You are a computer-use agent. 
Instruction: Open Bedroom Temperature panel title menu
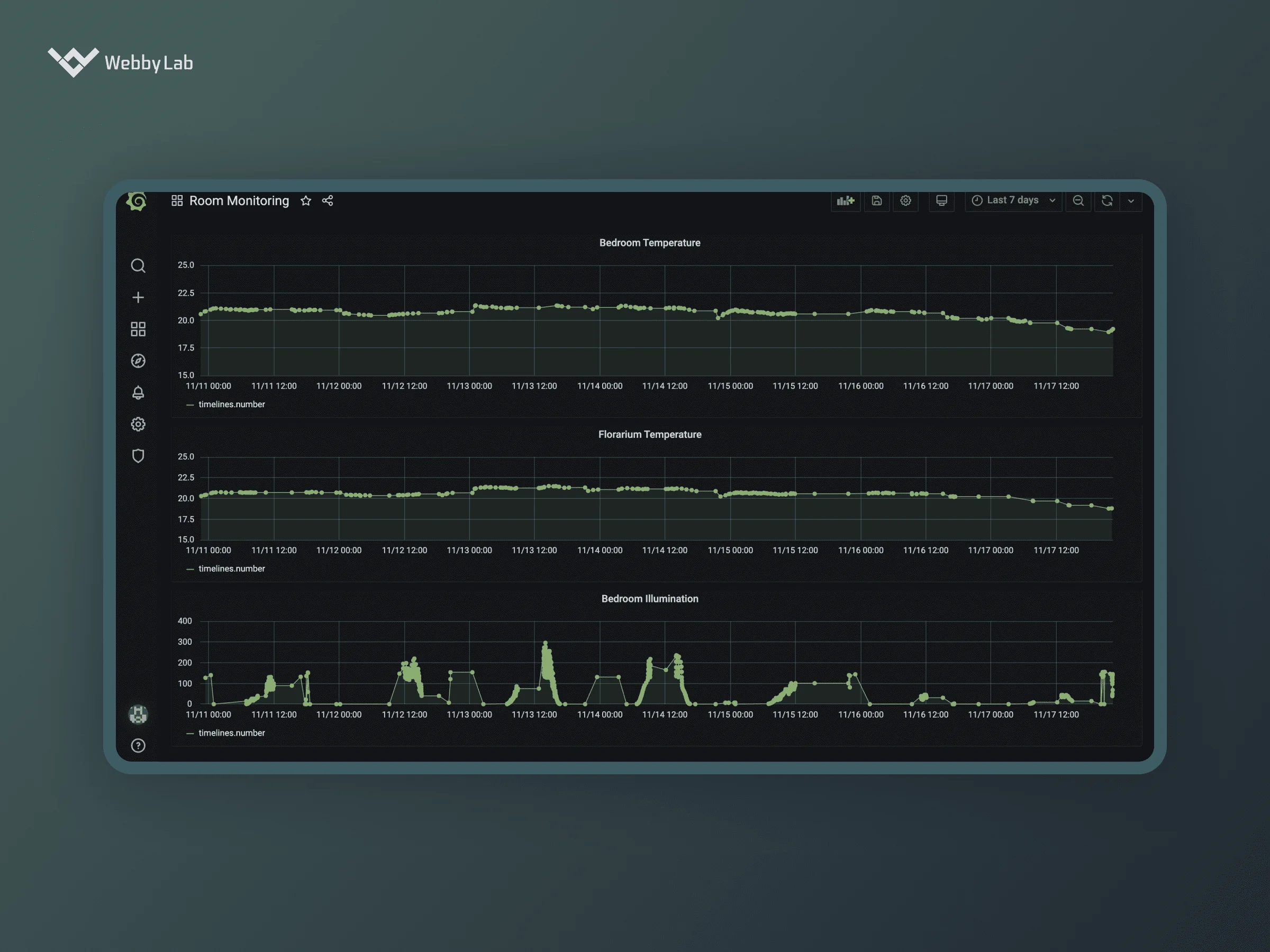[x=650, y=243]
